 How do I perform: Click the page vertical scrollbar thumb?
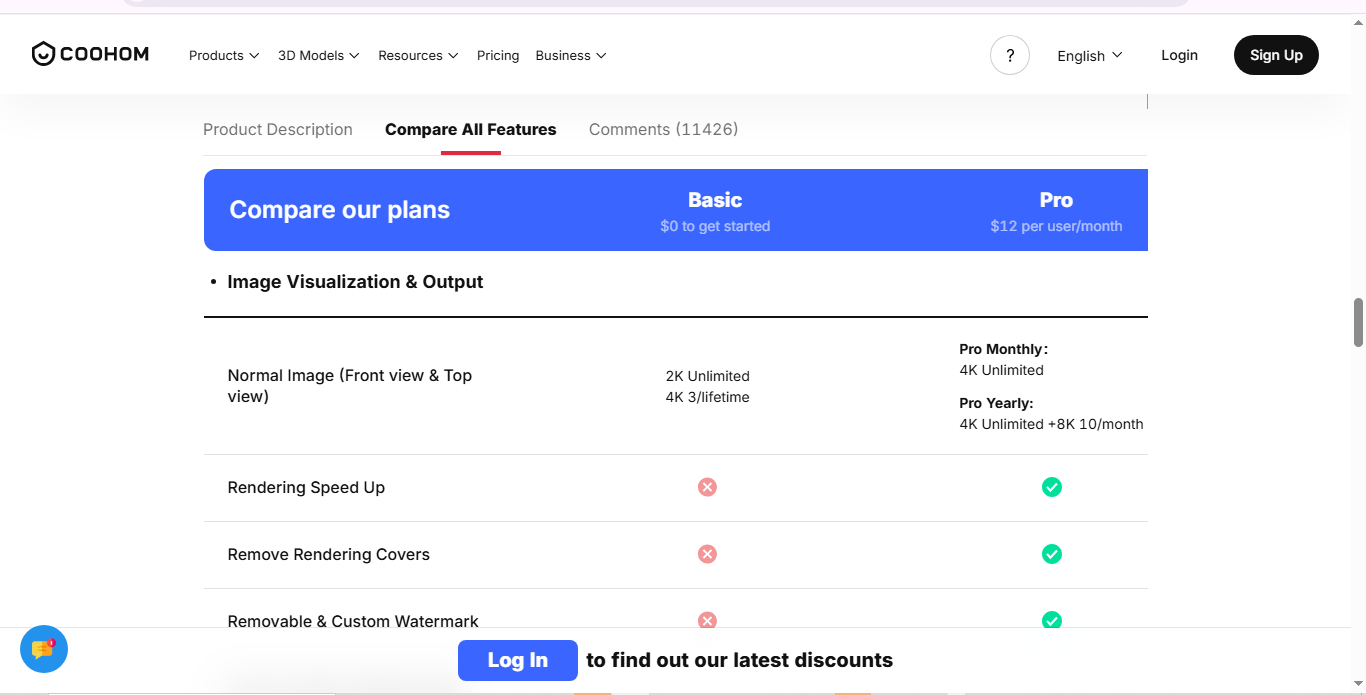coord(1358,322)
